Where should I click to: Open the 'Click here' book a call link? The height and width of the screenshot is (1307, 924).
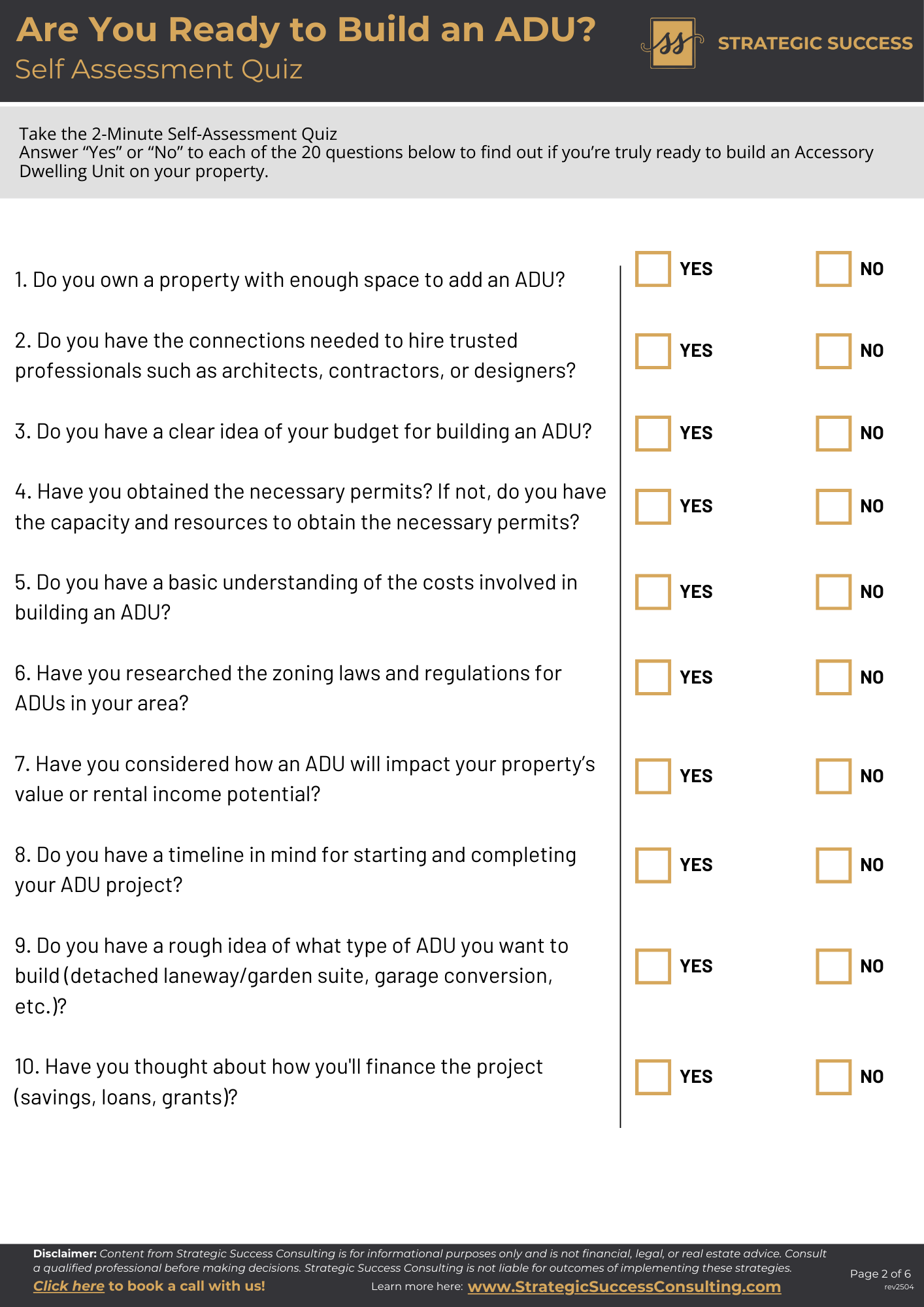(x=69, y=1286)
